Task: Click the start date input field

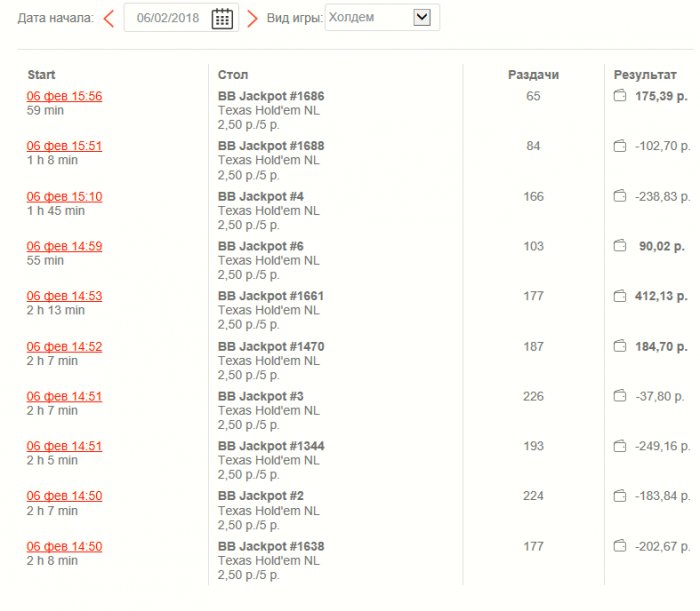Action: (167, 18)
